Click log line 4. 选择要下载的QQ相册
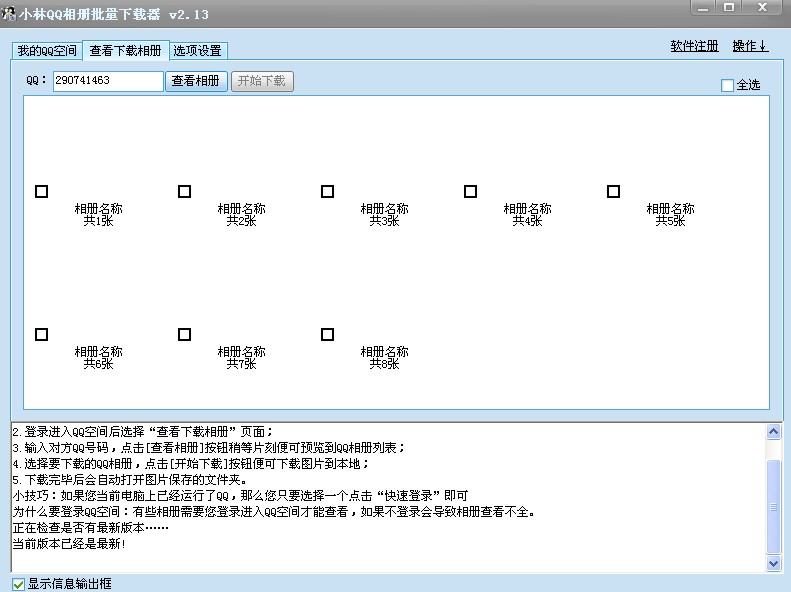791x592 pixels. click(191, 463)
